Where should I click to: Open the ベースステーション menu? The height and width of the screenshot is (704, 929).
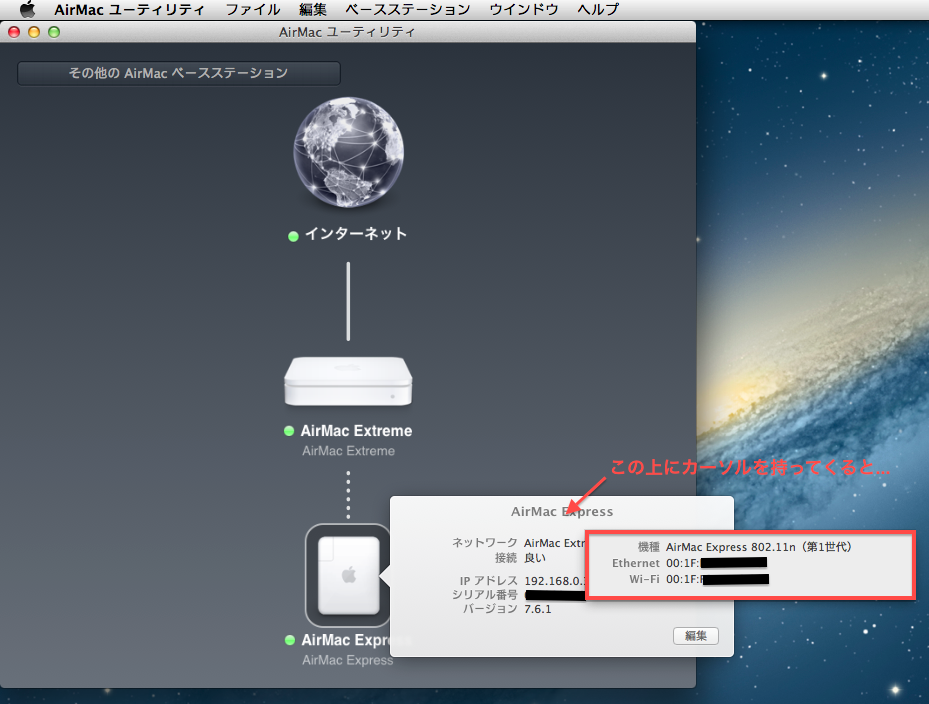click(x=408, y=9)
